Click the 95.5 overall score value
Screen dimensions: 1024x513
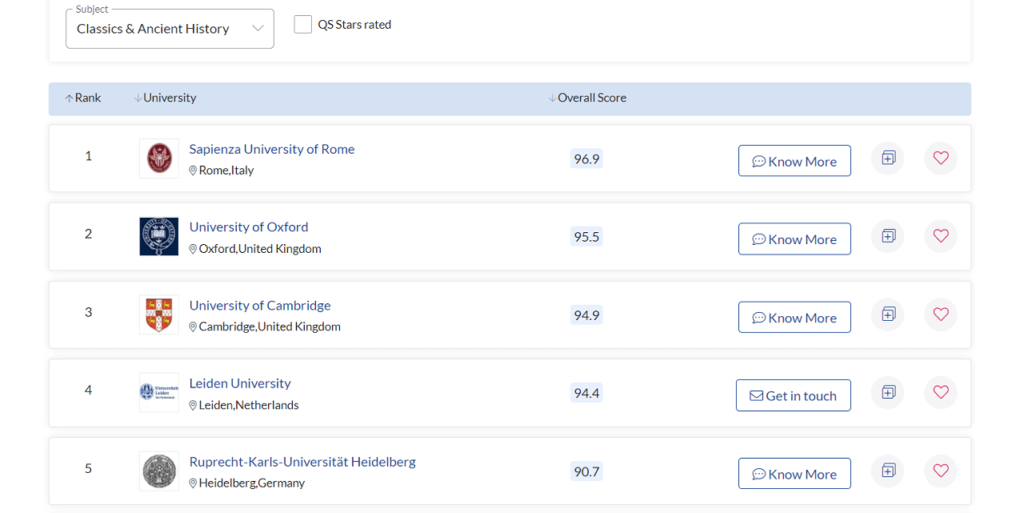pos(586,237)
